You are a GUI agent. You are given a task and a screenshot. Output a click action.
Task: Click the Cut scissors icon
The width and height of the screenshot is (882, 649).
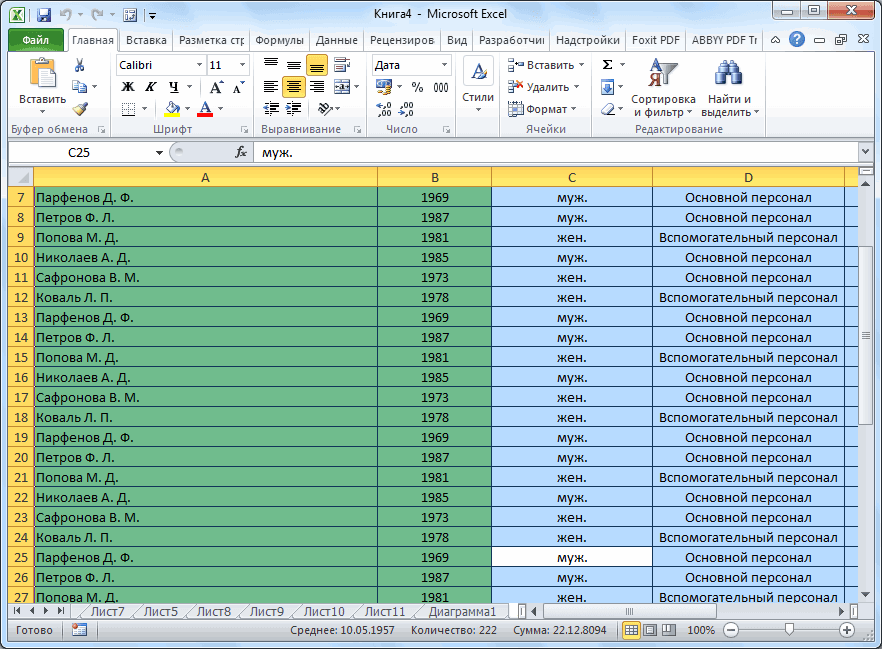pyautogui.click(x=80, y=66)
